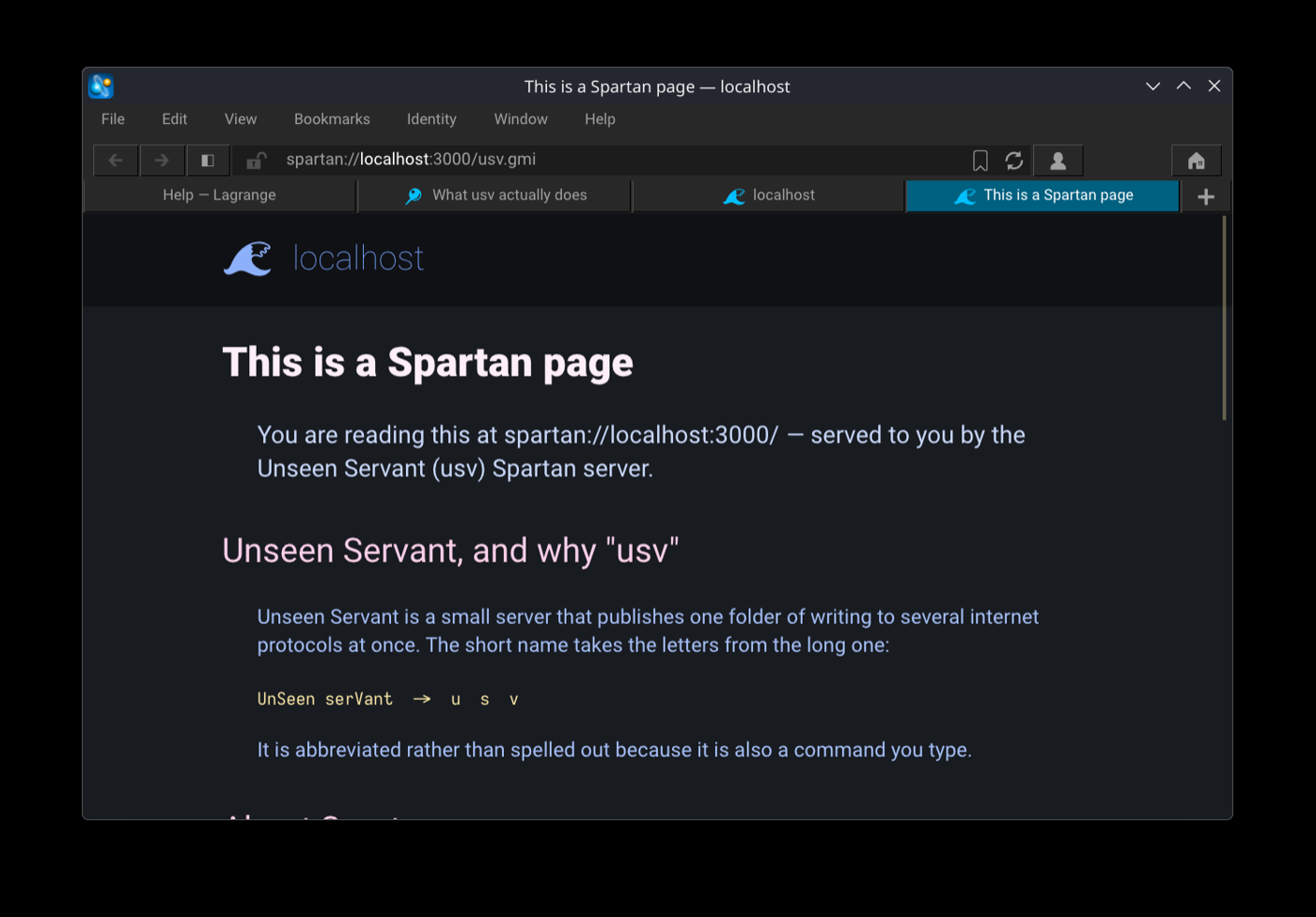Click the heading This is a Spartan page
Screen dimensions: 1316x917
pyautogui.click(x=428, y=363)
